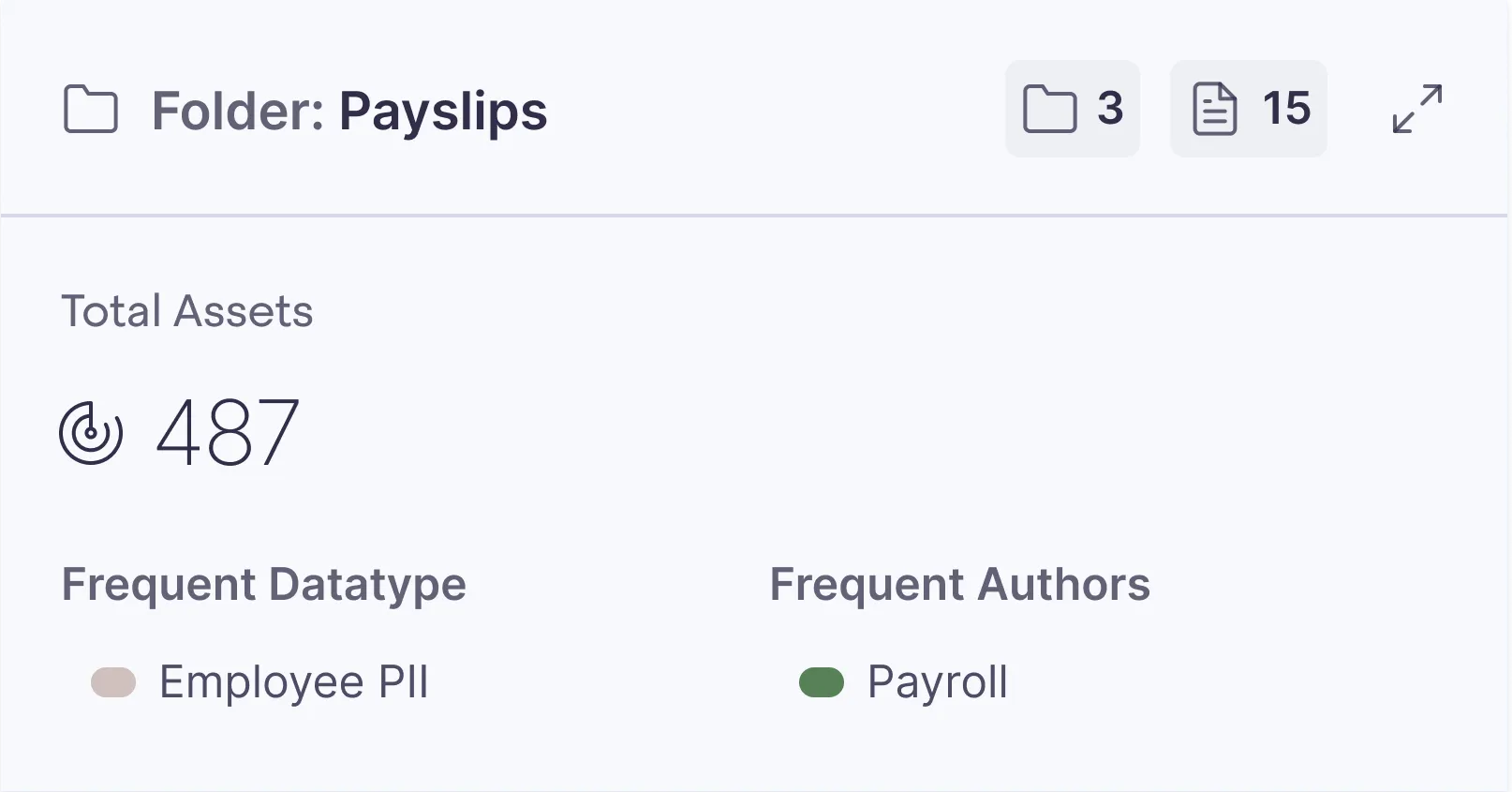Click the folder icon beside Payslips title
Screen dimensions: 1512x792
pos(91,109)
